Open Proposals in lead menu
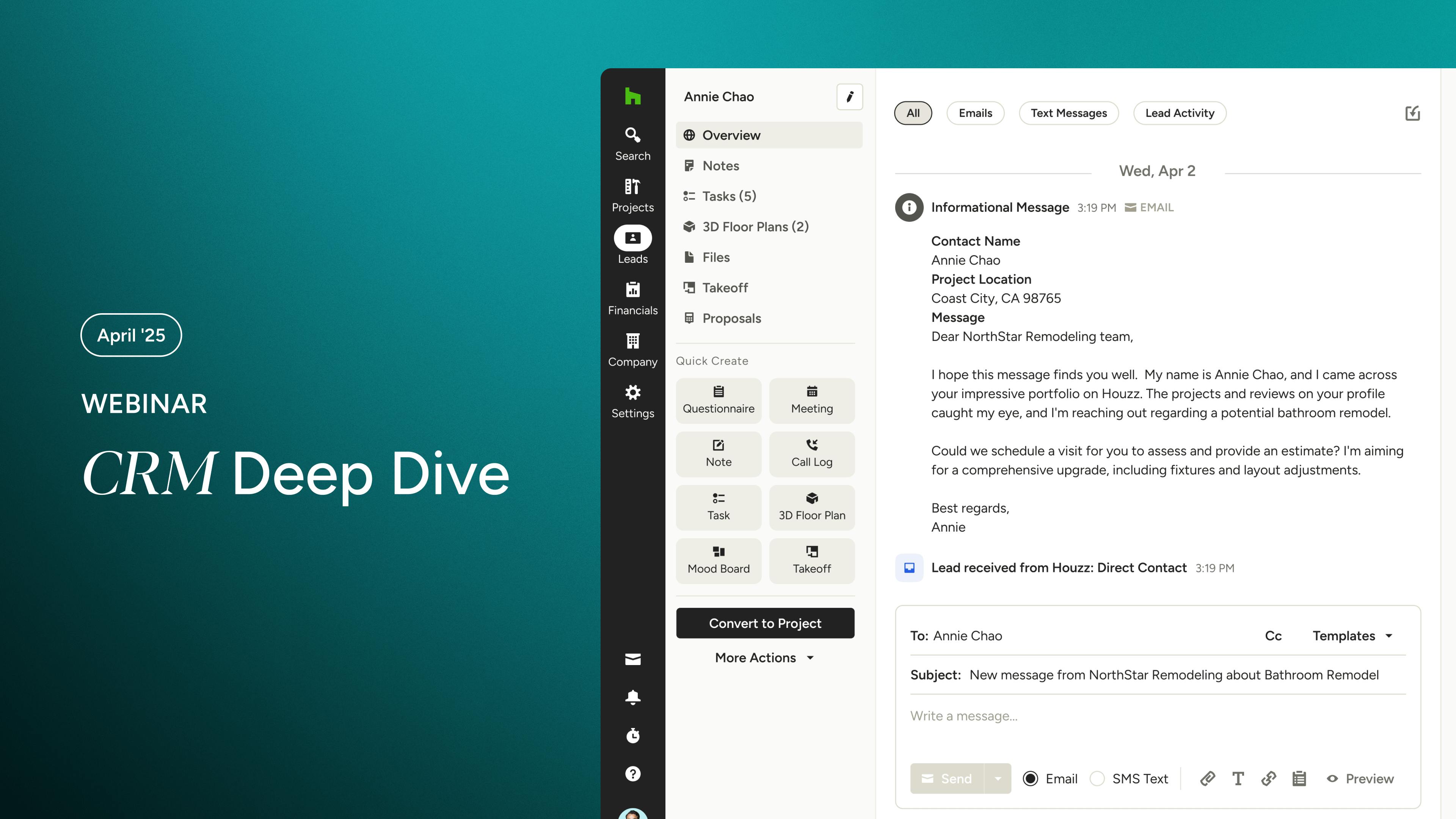Screen dimensions: 1456x819 (769, 318)
